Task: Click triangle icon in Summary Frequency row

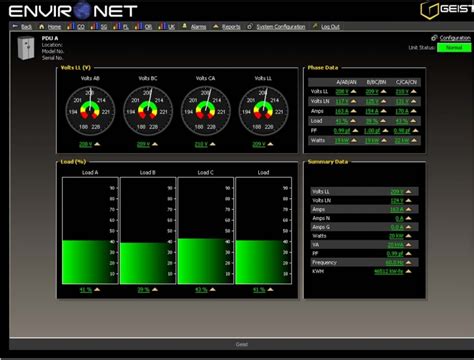Action: [x=408, y=262]
